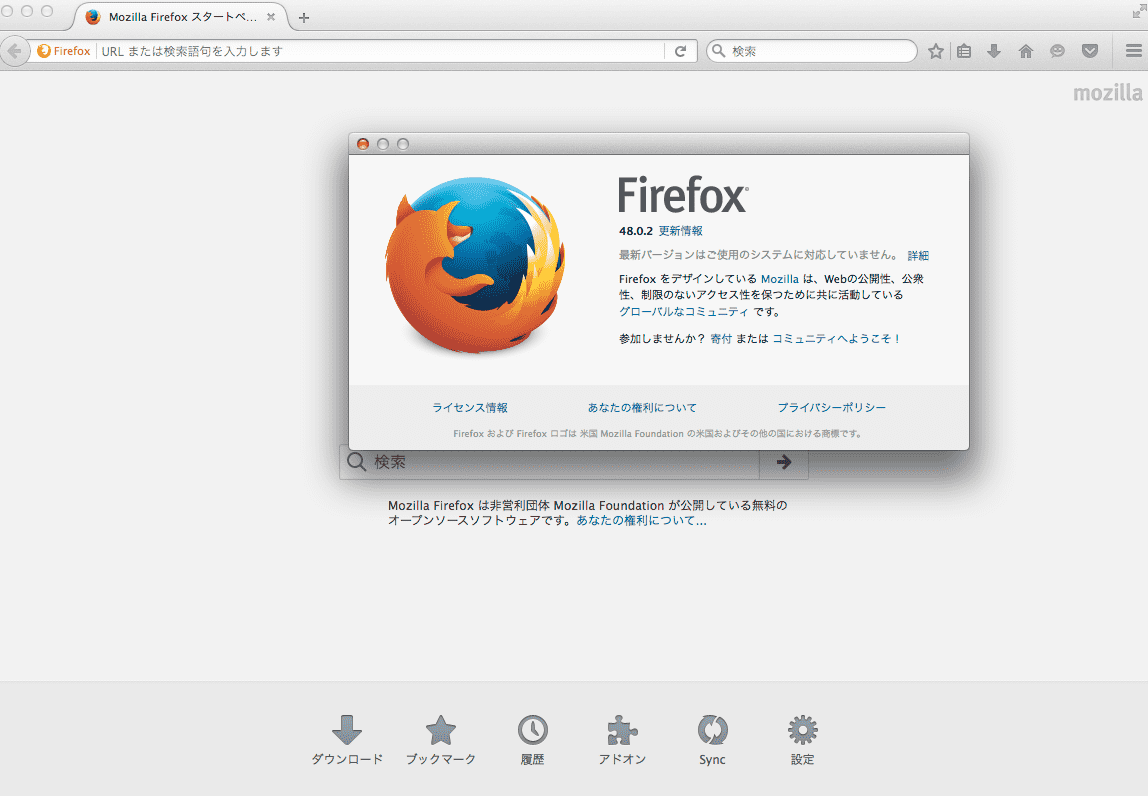This screenshot has width=1148, height=796.
Task: Open the Sync launcher icon
Action: (x=712, y=740)
